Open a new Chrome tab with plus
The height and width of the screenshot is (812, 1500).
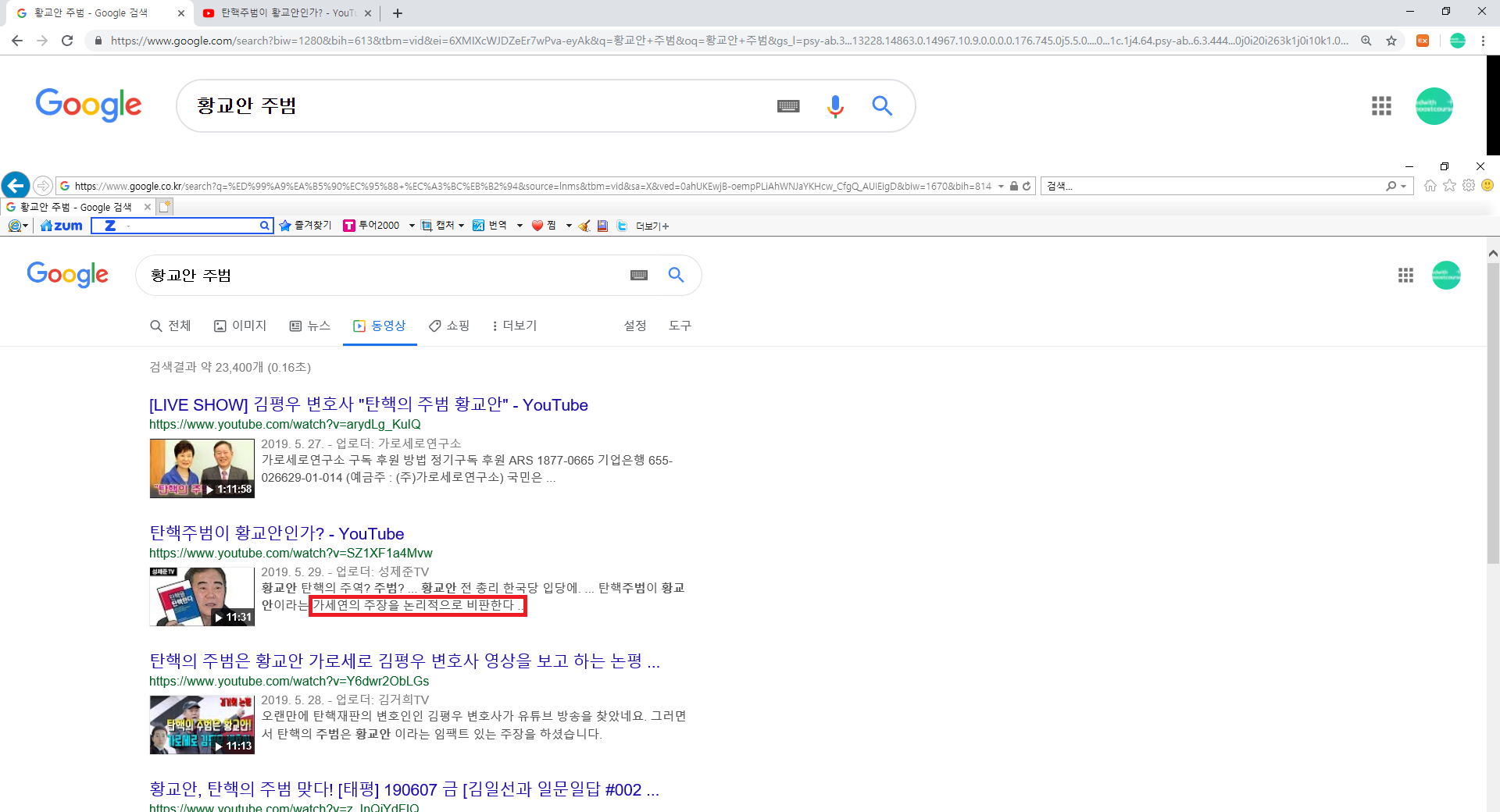click(398, 13)
